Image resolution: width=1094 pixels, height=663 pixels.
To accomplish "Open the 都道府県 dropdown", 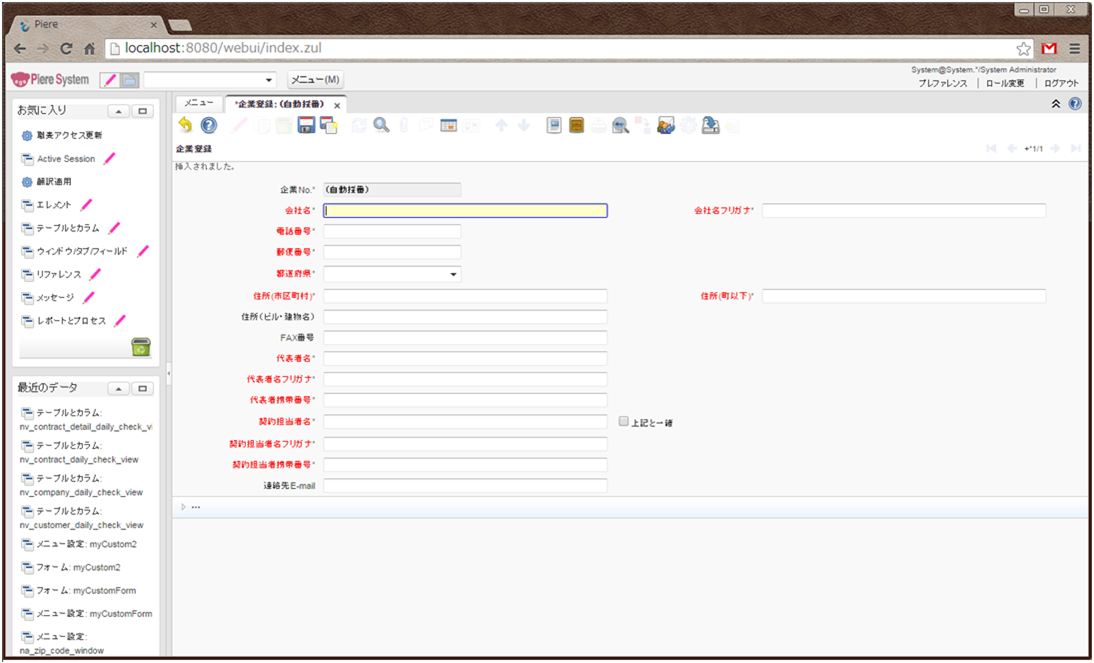I will (x=454, y=274).
